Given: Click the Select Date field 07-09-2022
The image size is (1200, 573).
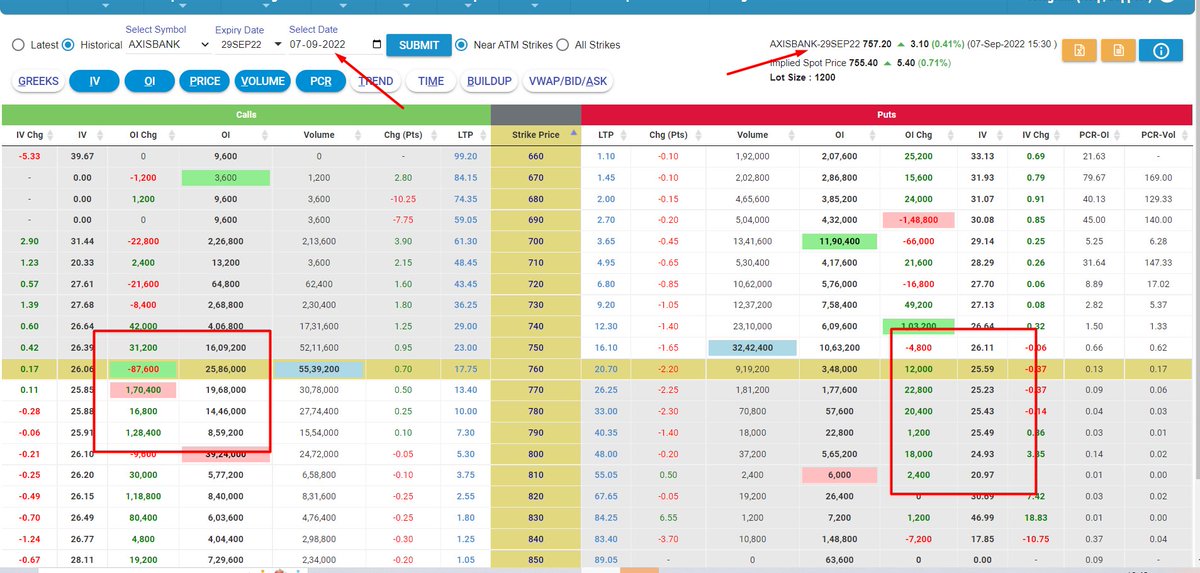Looking at the screenshot, I should pos(336,45).
